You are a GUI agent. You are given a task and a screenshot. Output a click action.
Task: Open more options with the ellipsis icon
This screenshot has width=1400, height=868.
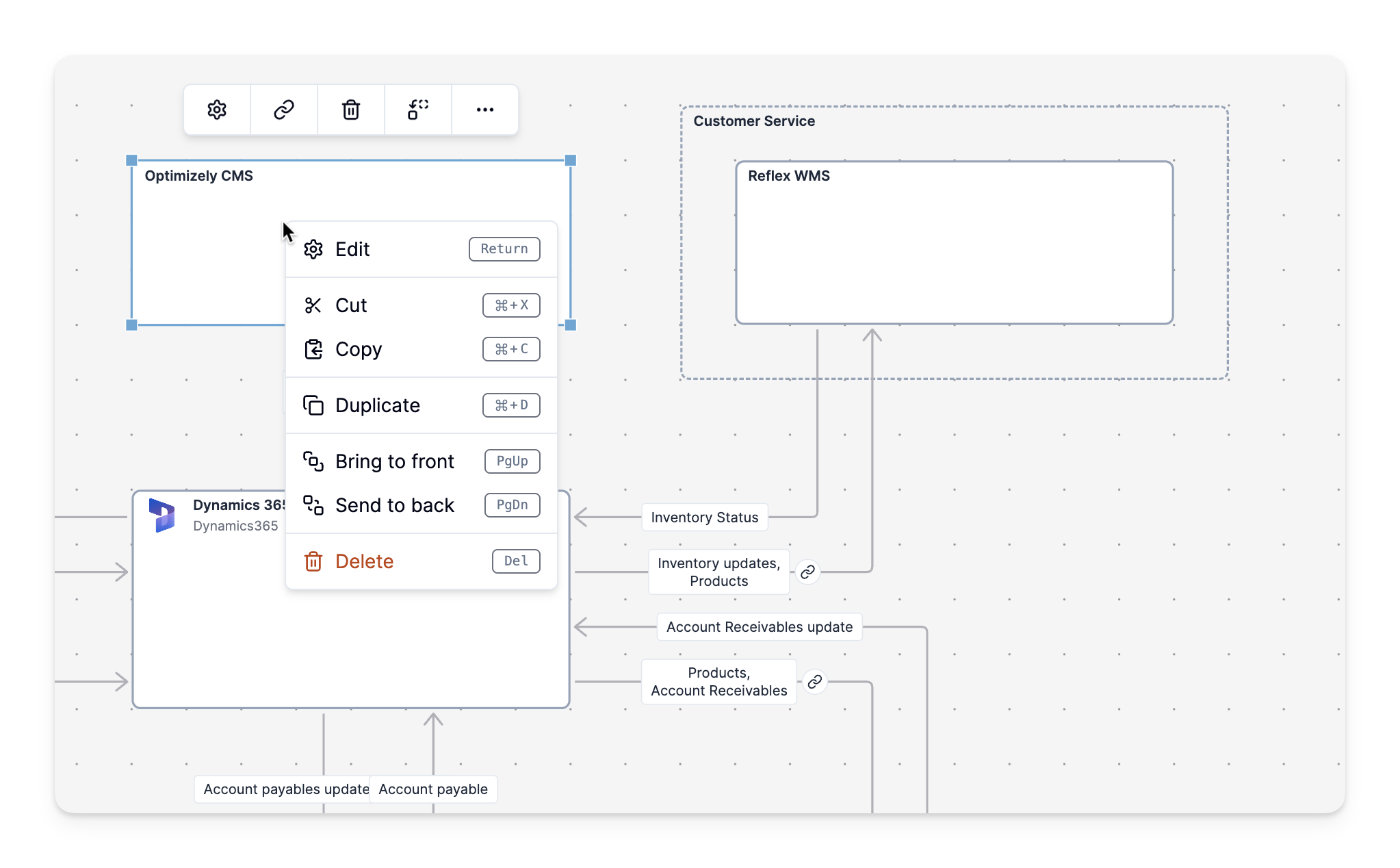[x=484, y=110]
